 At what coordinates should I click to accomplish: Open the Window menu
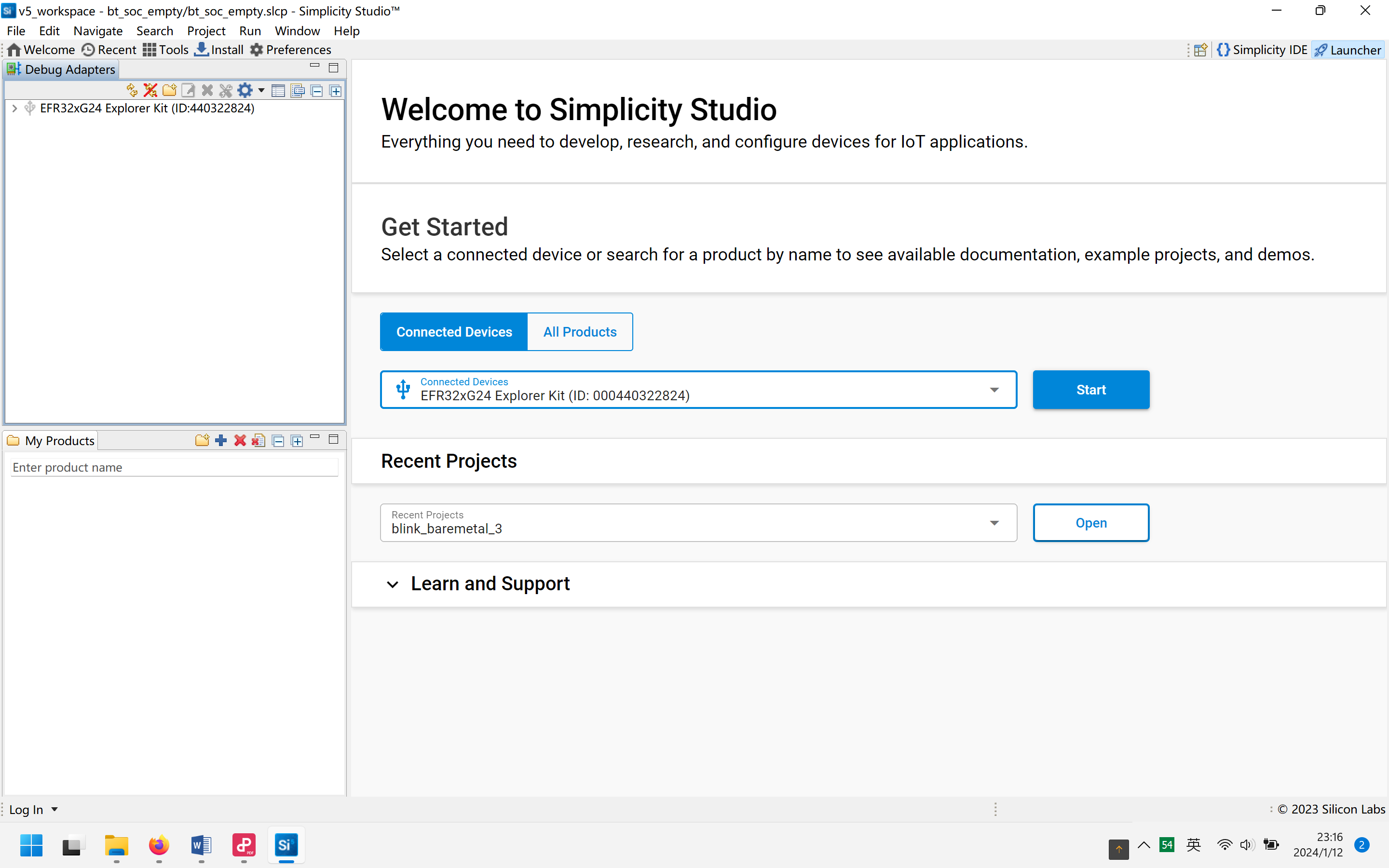pyautogui.click(x=297, y=30)
